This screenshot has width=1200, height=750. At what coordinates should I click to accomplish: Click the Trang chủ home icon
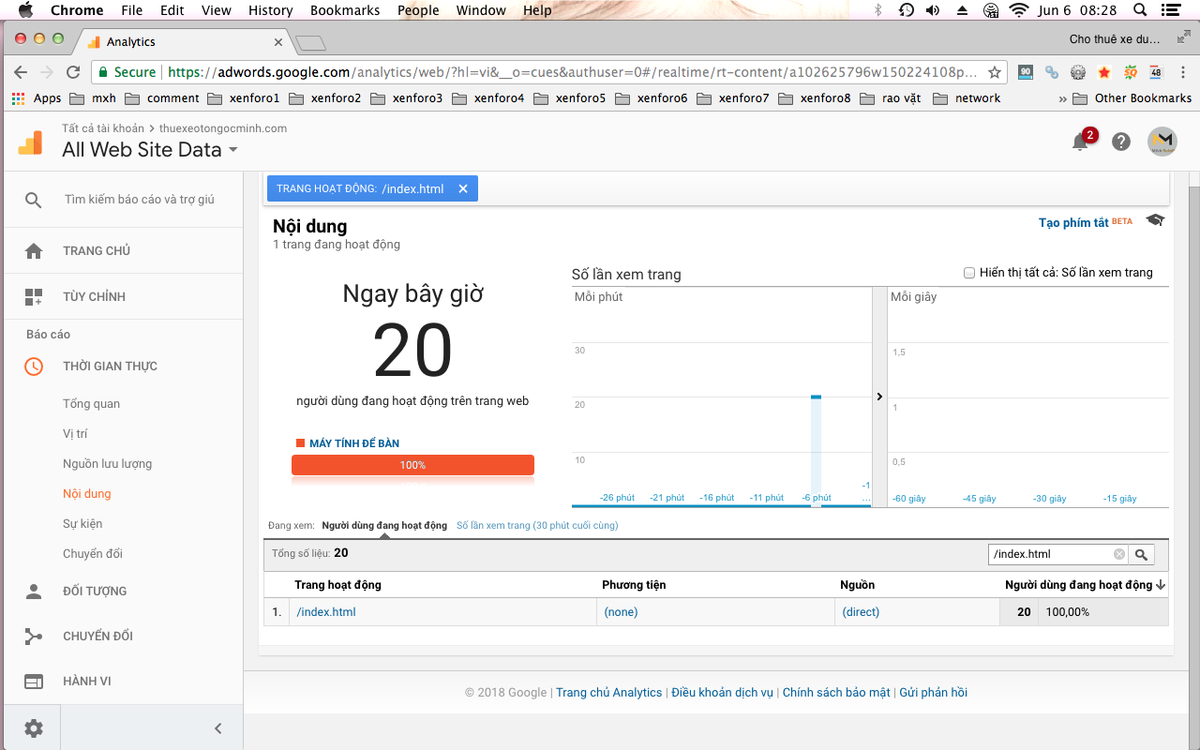point(33,251)
